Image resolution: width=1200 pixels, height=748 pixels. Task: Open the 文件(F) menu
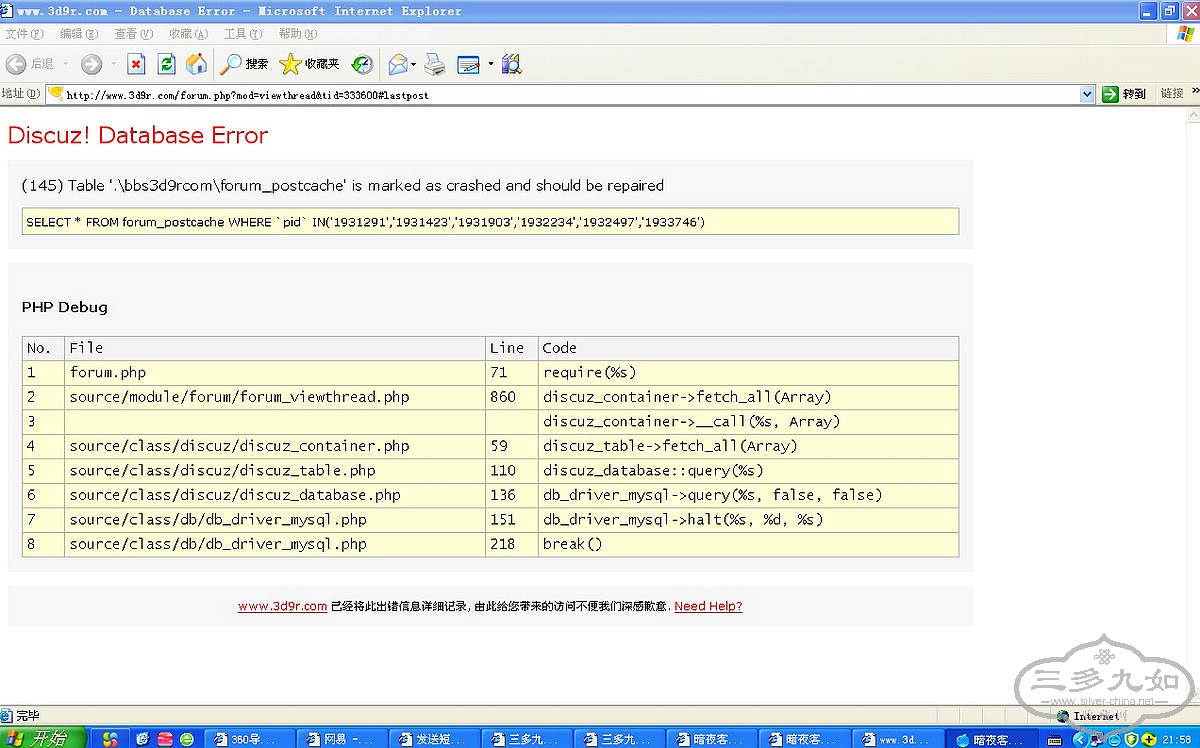pyautogui.click(x=24, y=34)
